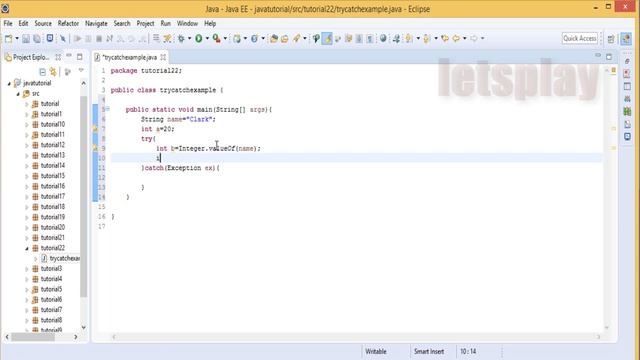Maximize the Project Explorer panel
This screenshot has height=360, width=640.
80,57
